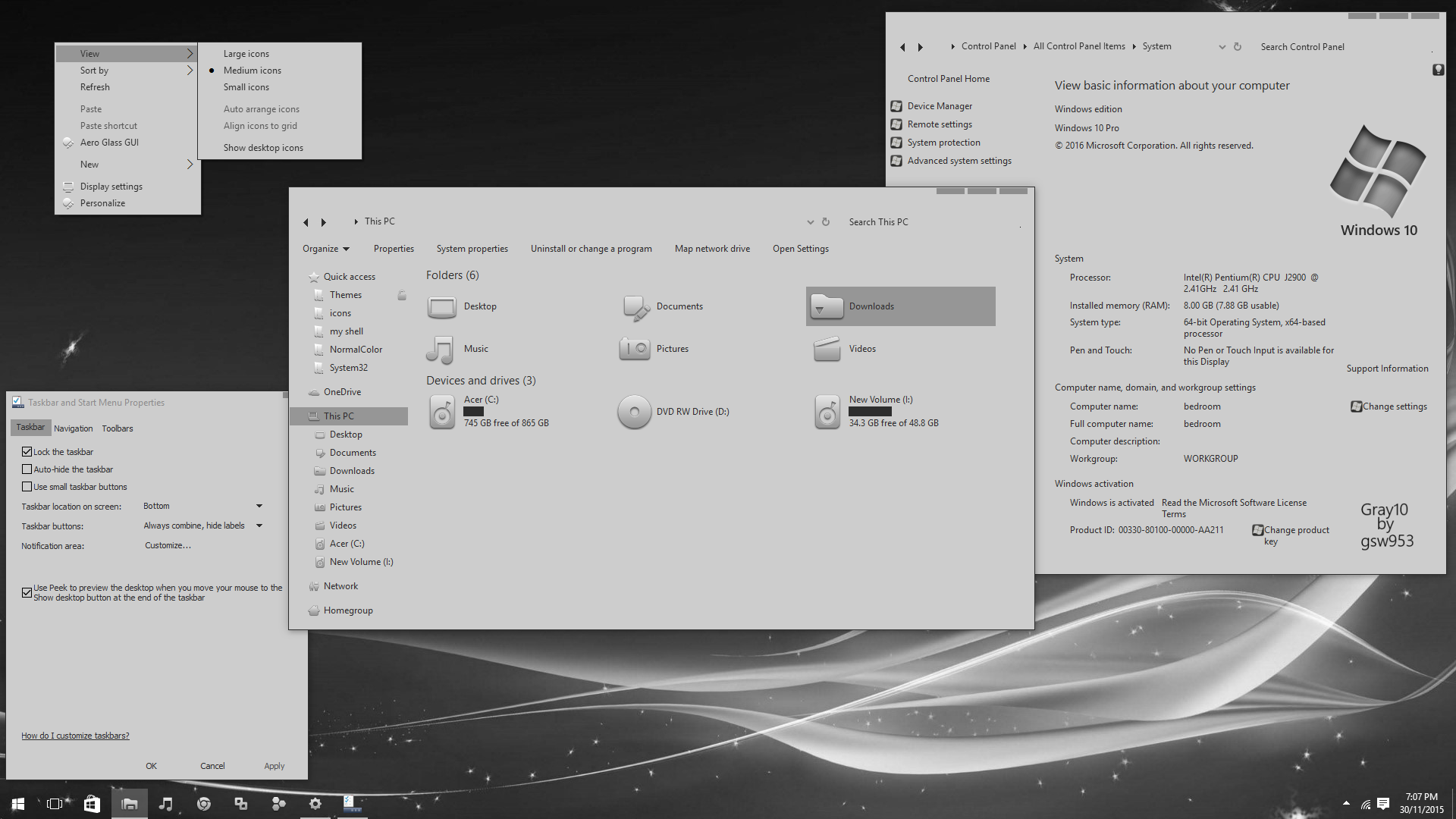Select the Acer (C:) drive icon
Viewport: 1456px width, 819px height.
tap(442, 412)
